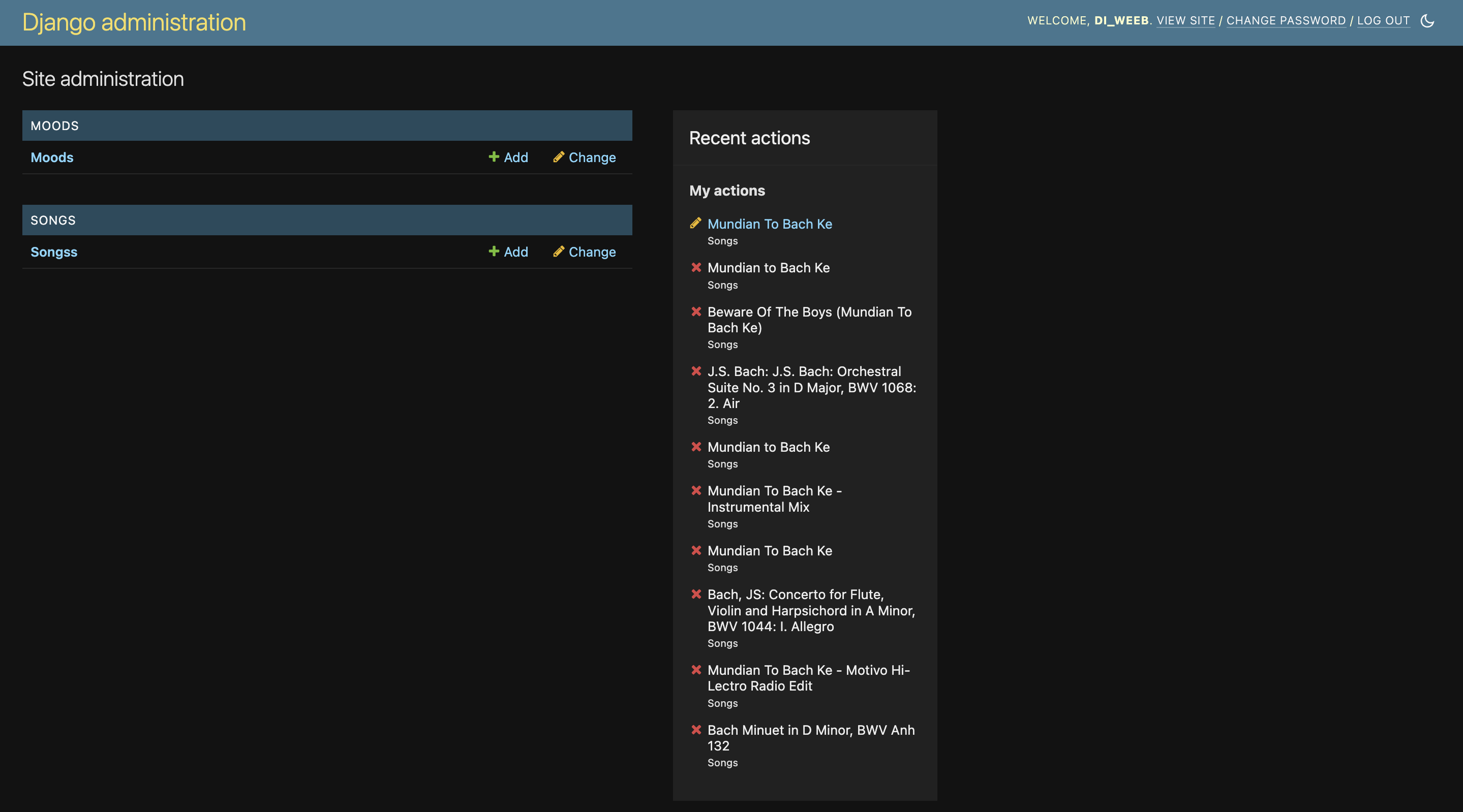Click the pencil Change icon beside Songss
Screen dimensions: 1463x812
pyautogui.click(x=559, y=252)
